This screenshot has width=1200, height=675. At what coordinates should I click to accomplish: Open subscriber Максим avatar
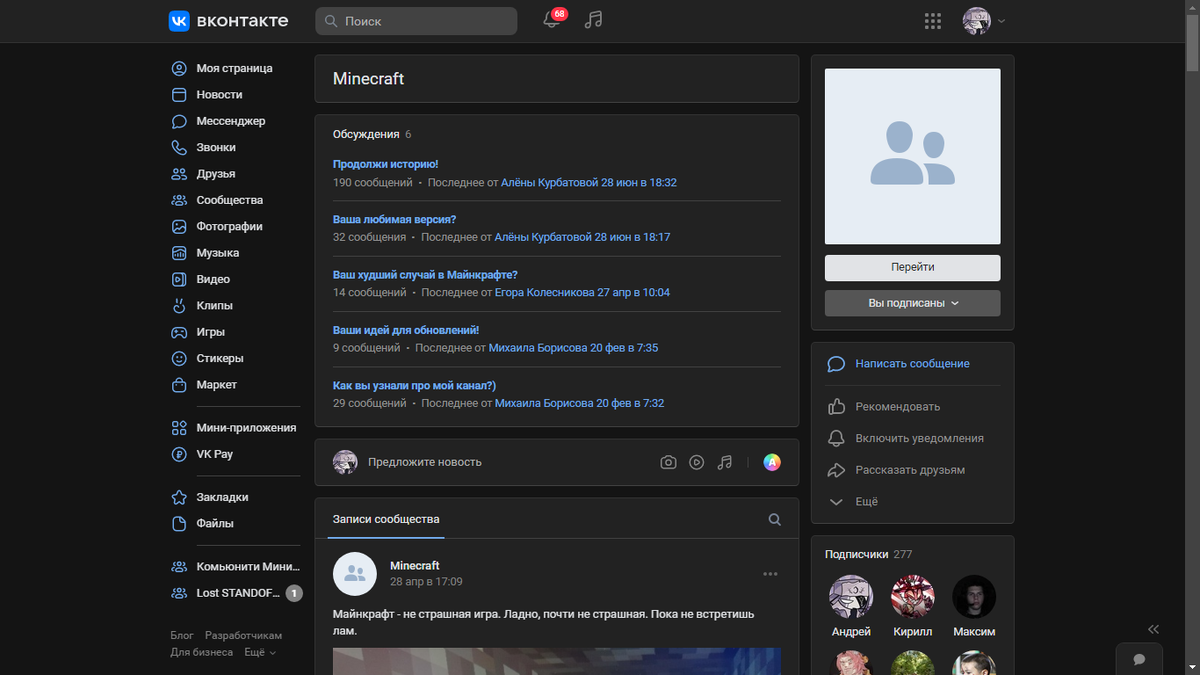coord(973,597)
